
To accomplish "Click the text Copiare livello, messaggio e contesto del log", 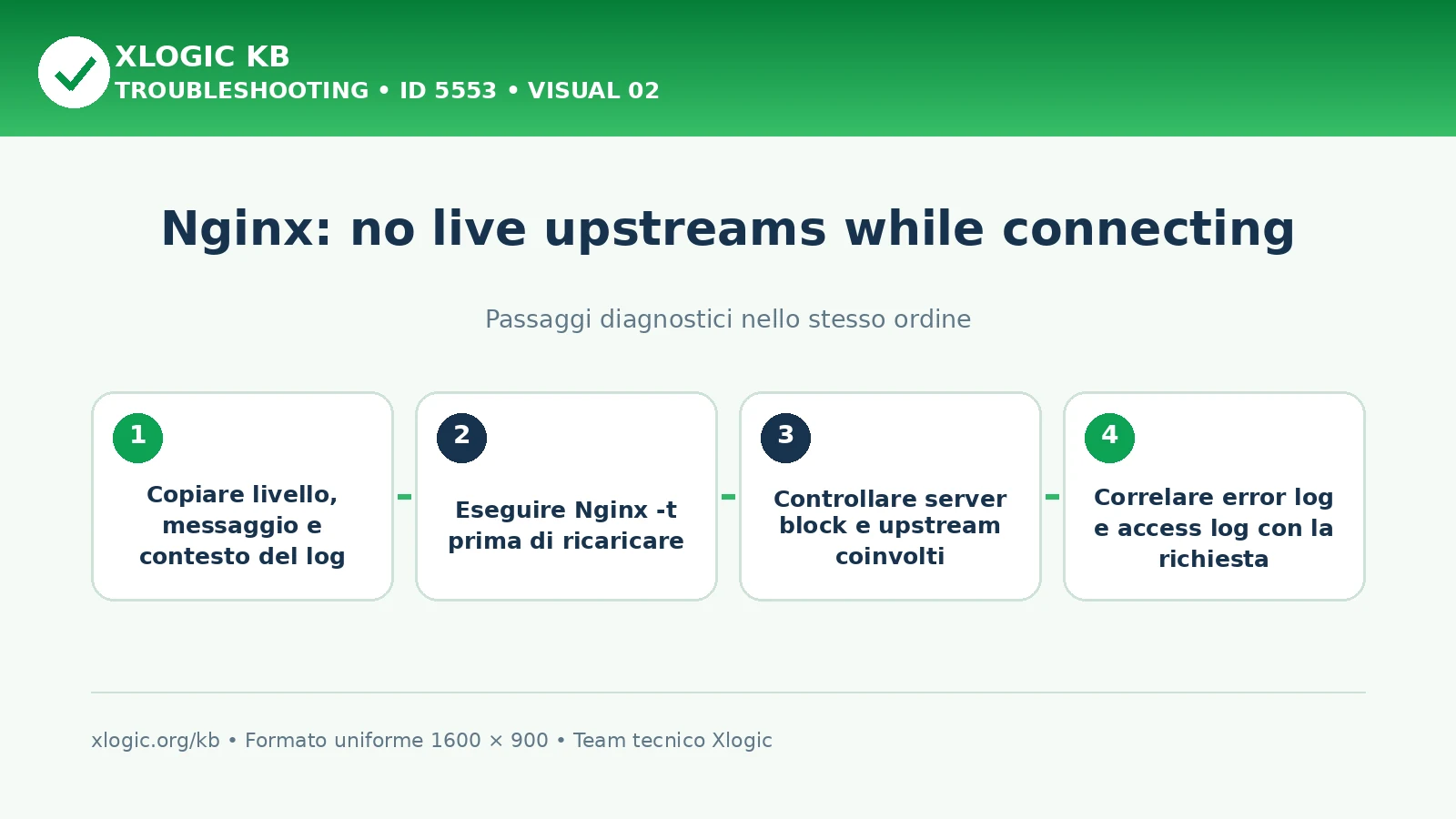I will click(x=242, y=525).
